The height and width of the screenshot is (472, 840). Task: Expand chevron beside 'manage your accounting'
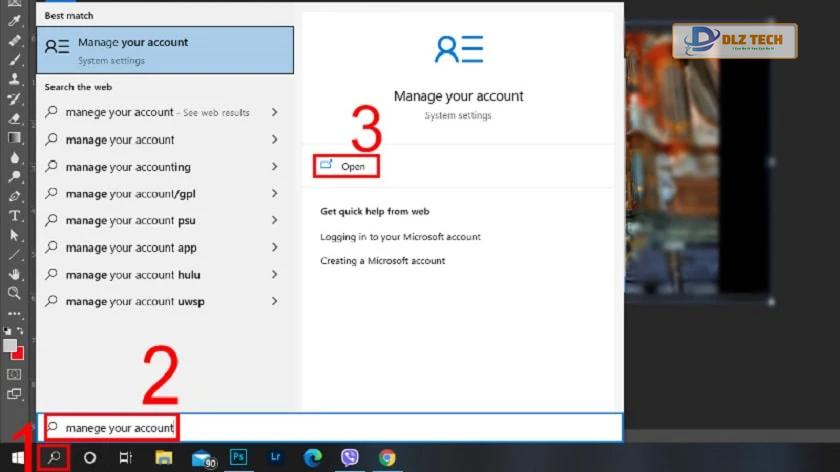pos(274,167)
